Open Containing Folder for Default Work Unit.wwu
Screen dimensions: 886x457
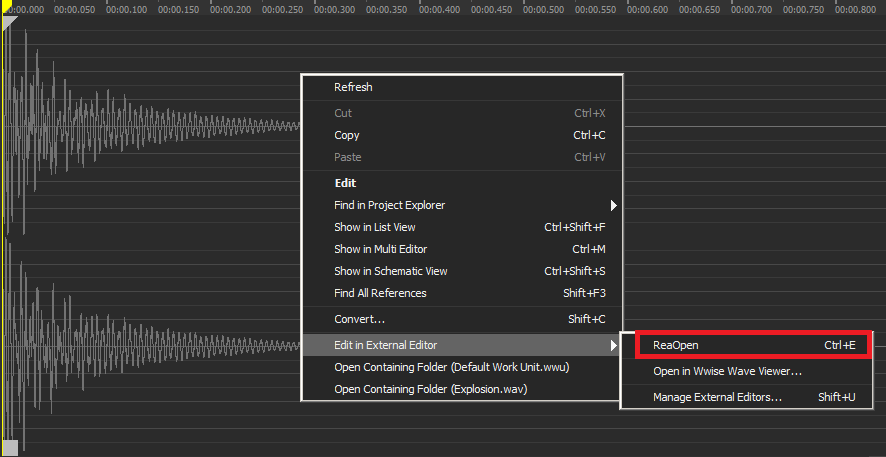click(462, 367)
